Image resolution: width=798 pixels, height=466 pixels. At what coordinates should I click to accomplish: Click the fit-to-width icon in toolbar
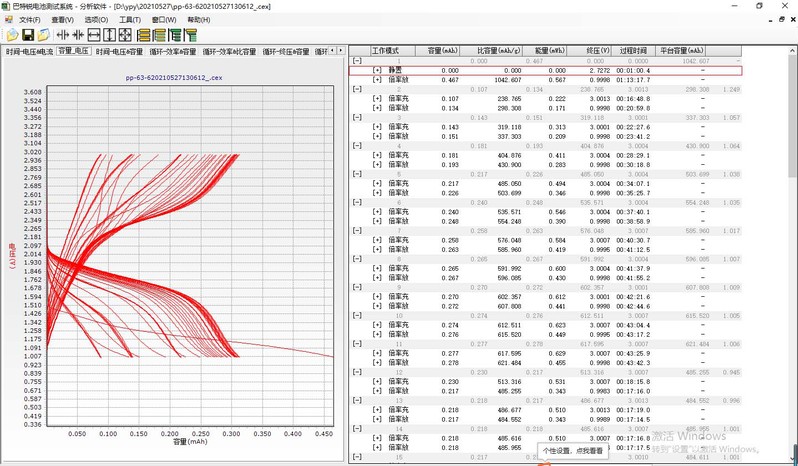[x=94, y=35]
